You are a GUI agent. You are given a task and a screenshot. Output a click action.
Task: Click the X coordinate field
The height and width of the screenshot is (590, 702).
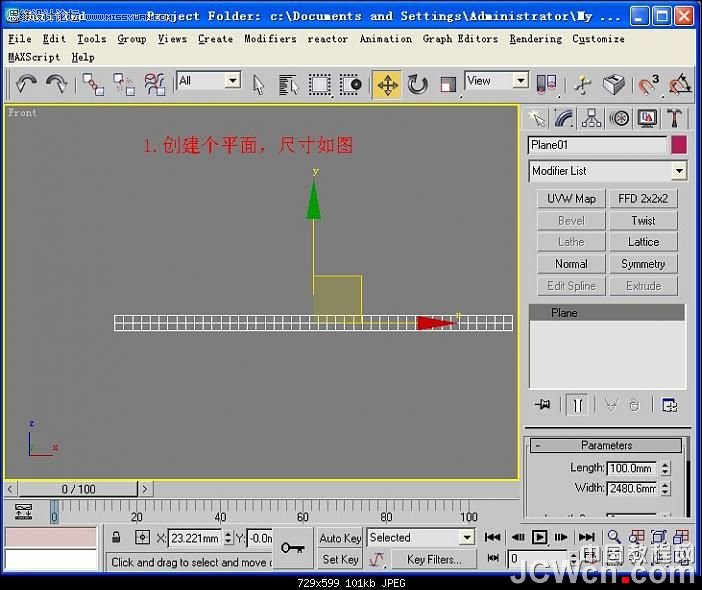(195, 538)
